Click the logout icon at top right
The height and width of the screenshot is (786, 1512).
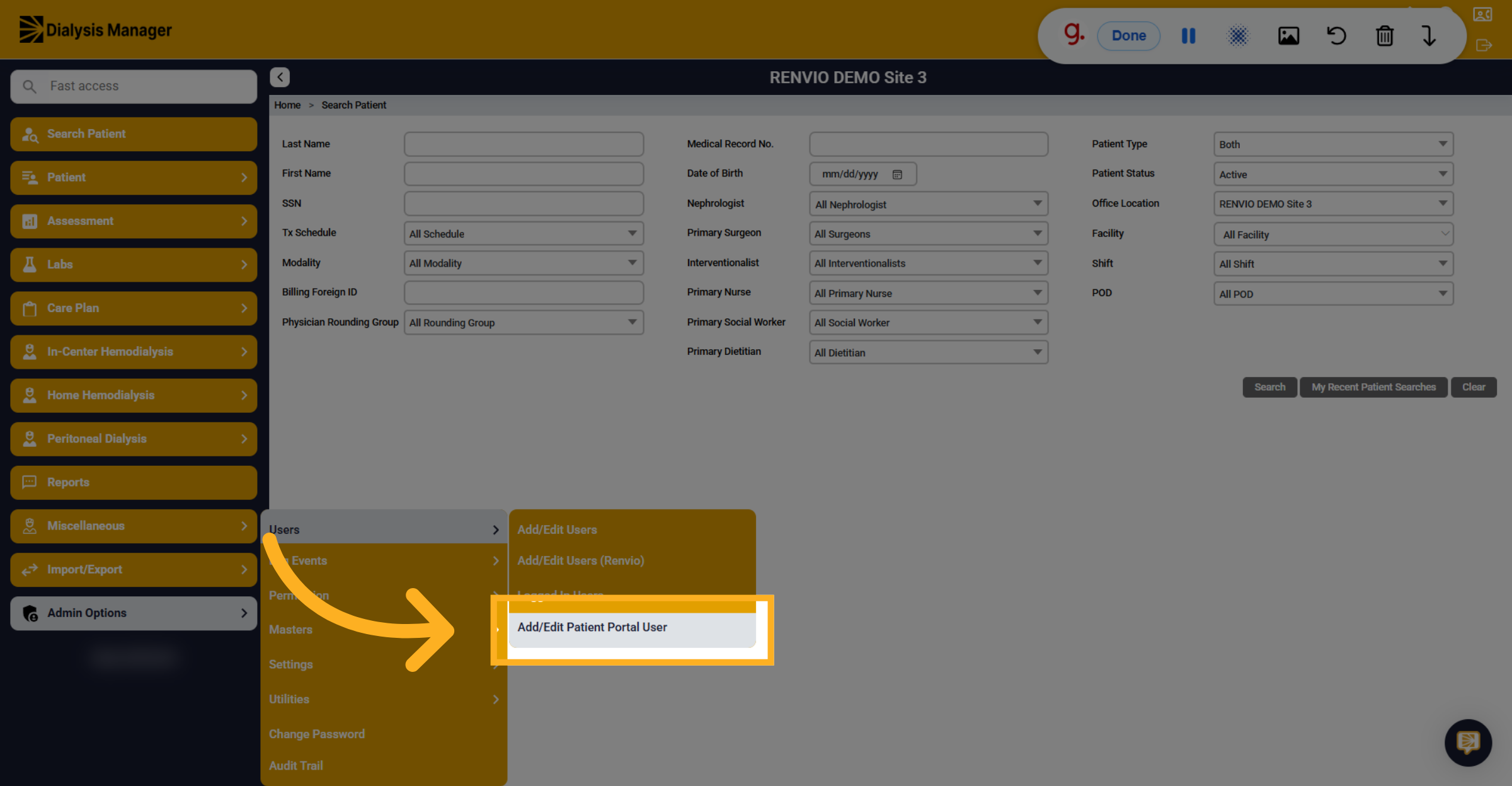pos(1484,45)
